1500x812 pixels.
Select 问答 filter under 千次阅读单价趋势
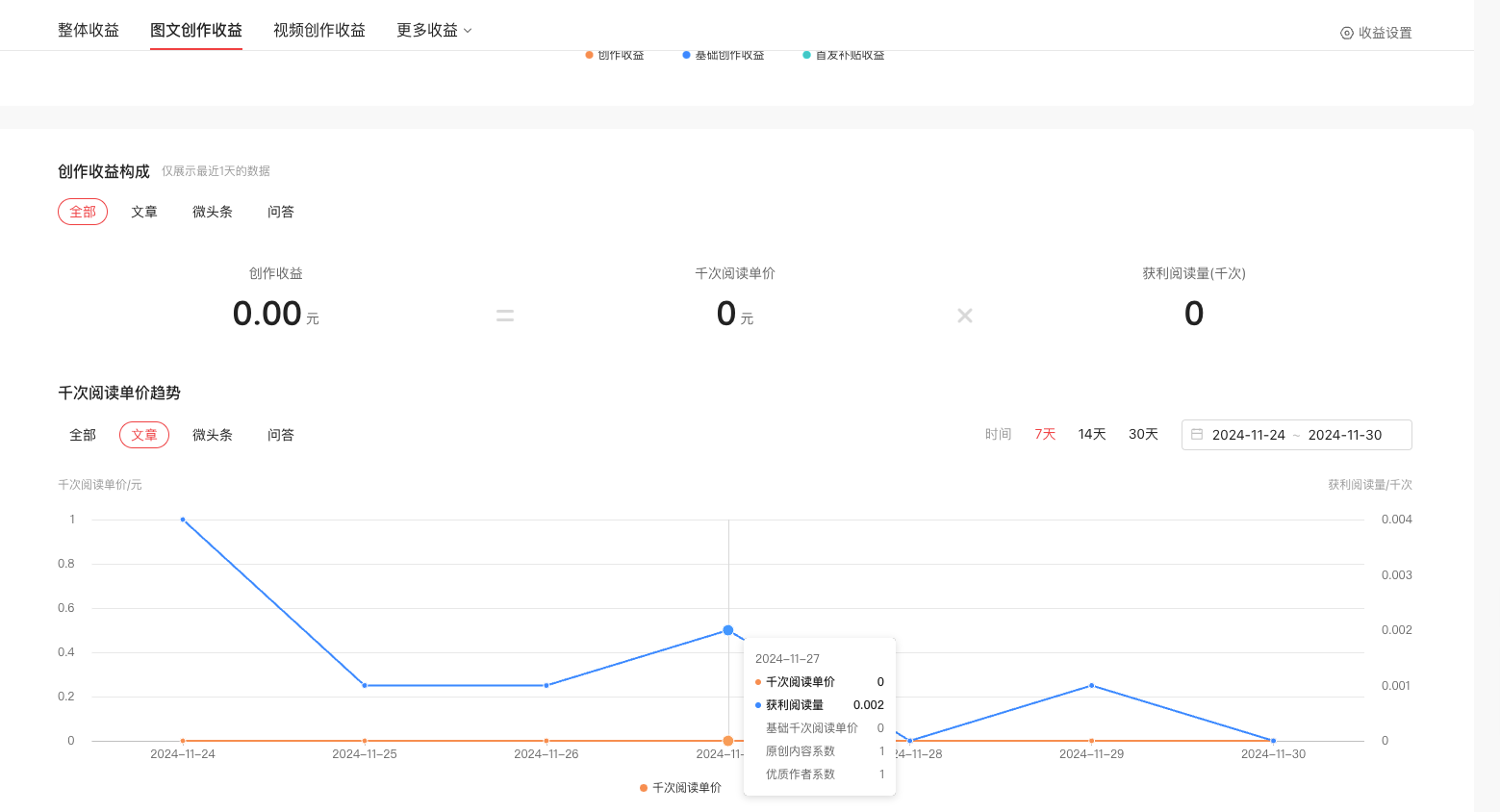[281, 435]
